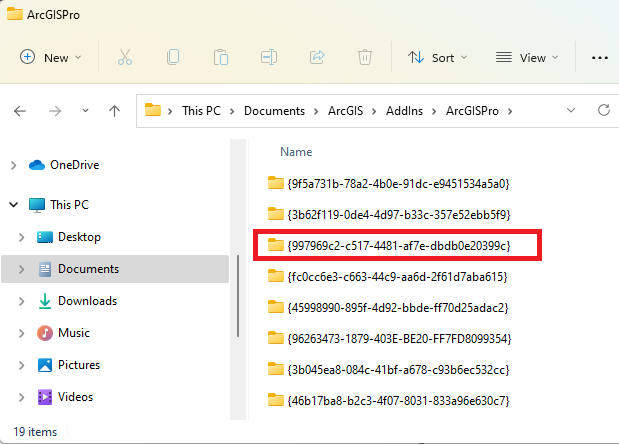Open the recent locations chevron
Image resolution: width=619 pixels, height=445 pixels.
85,111
